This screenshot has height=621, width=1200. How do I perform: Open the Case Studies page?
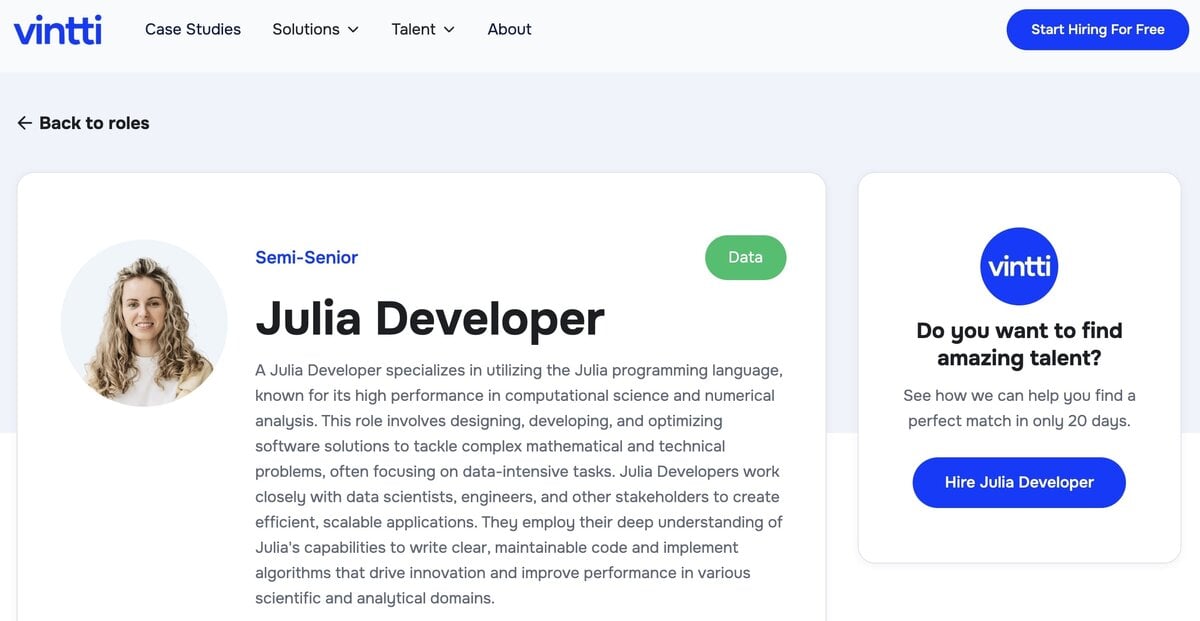(193, 29)
